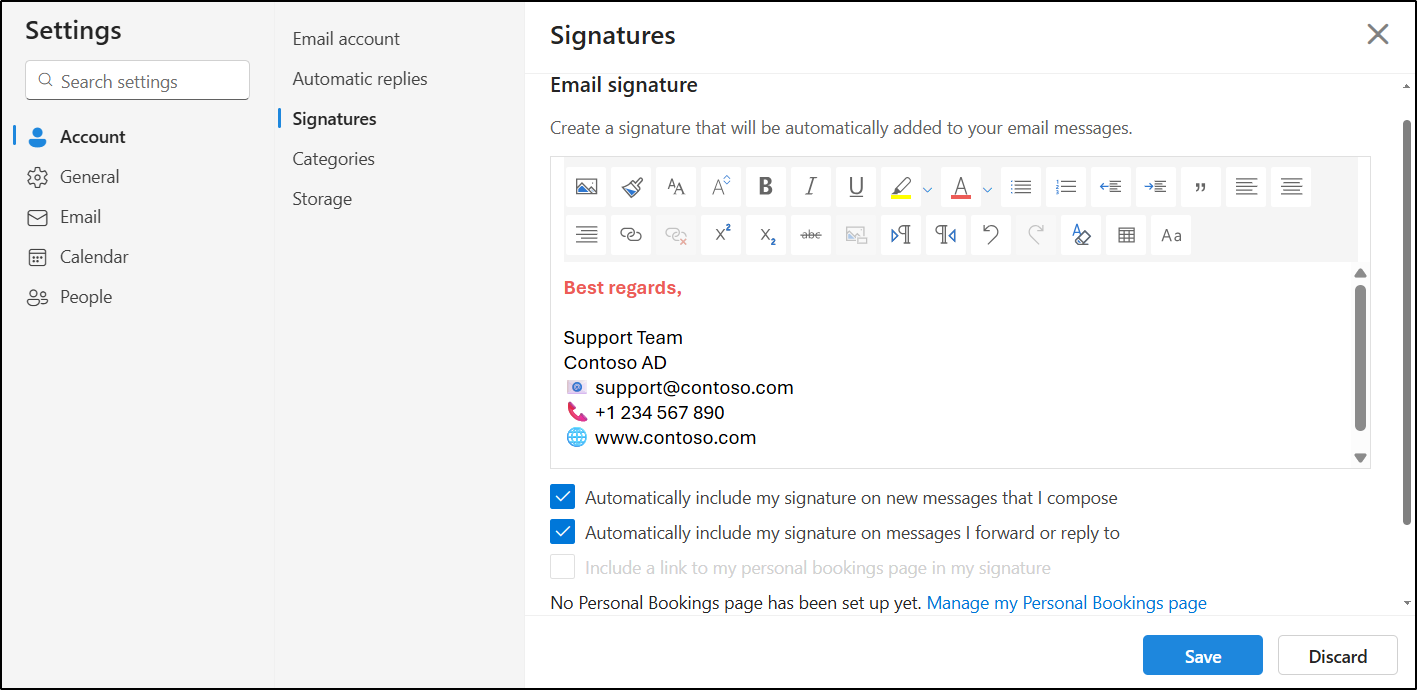Uncheck automatically include signature on new messages
Screen dimensions: 1417x690
click(x=562, y=496)
